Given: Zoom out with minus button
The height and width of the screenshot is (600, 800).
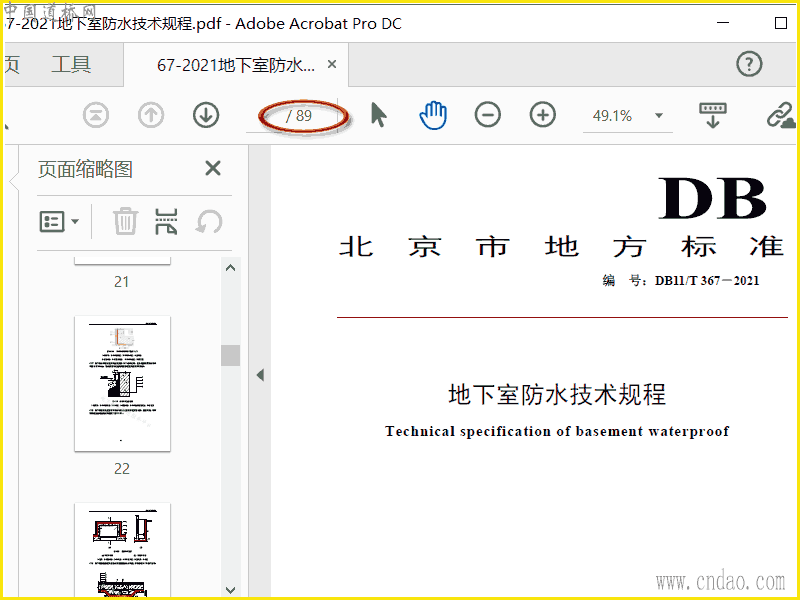Looking at the screenshot, I should pyautogui.click(x=488, y=115).
